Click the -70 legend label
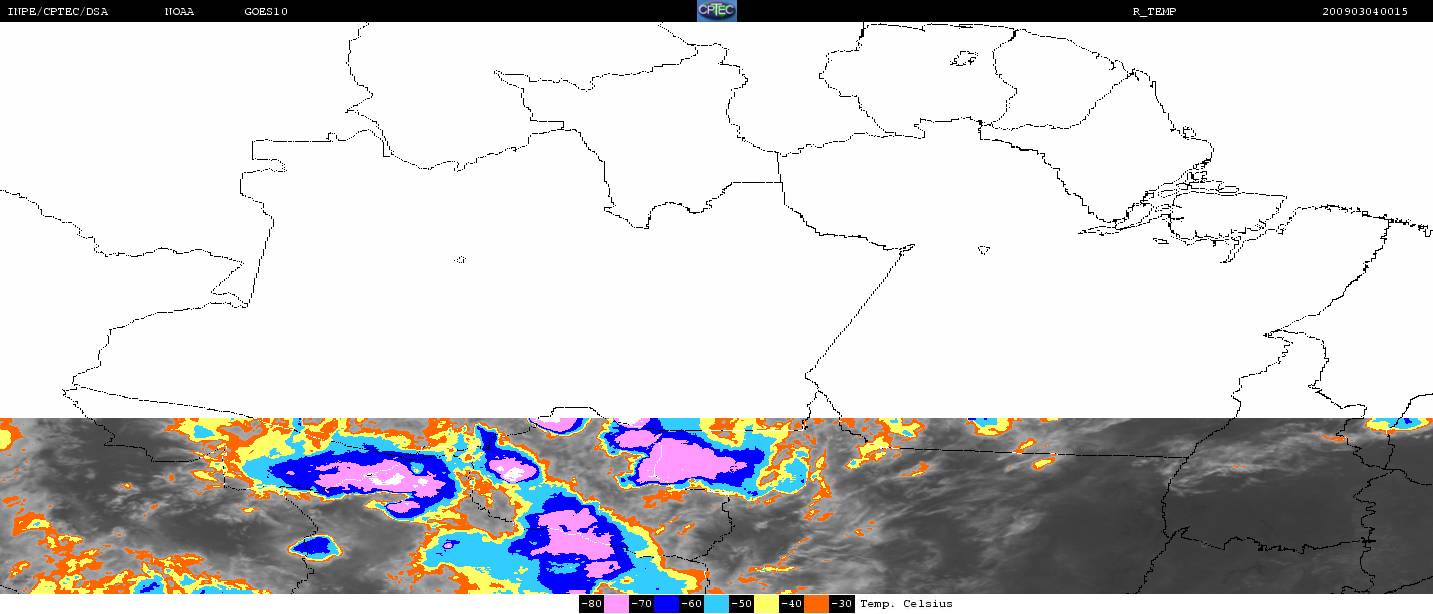1433x614 pixels. pyautogui.click(x=642, y=604)
